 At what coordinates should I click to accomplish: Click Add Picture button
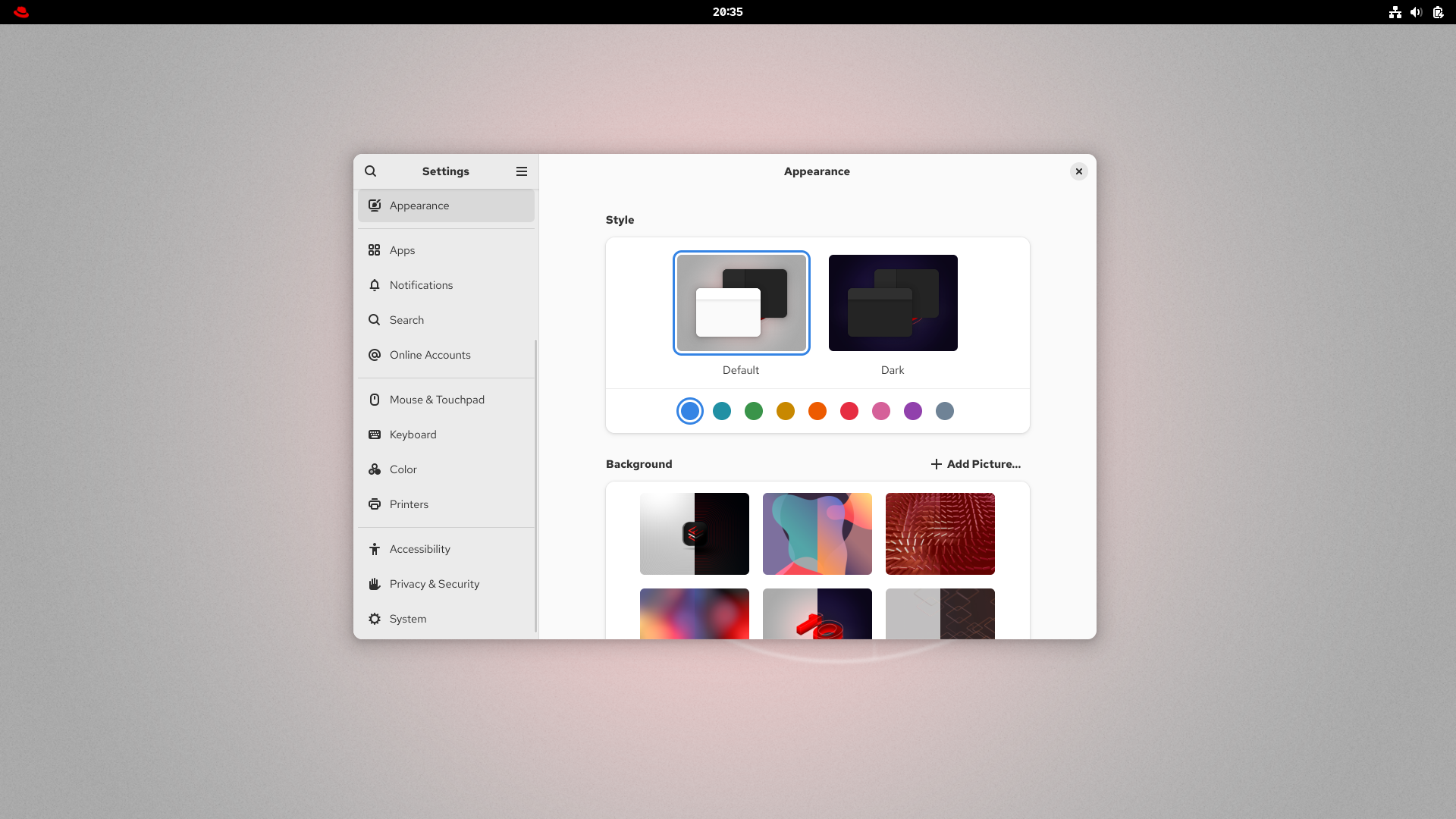(x=976, y=464)
